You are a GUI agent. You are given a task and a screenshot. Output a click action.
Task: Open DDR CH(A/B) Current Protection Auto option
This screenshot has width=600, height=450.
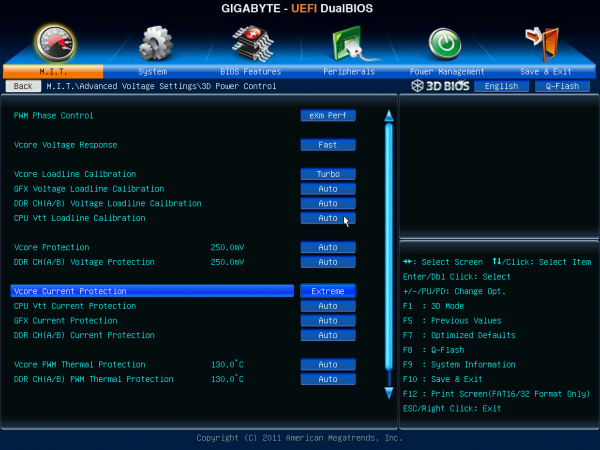[x=328, y=335]
